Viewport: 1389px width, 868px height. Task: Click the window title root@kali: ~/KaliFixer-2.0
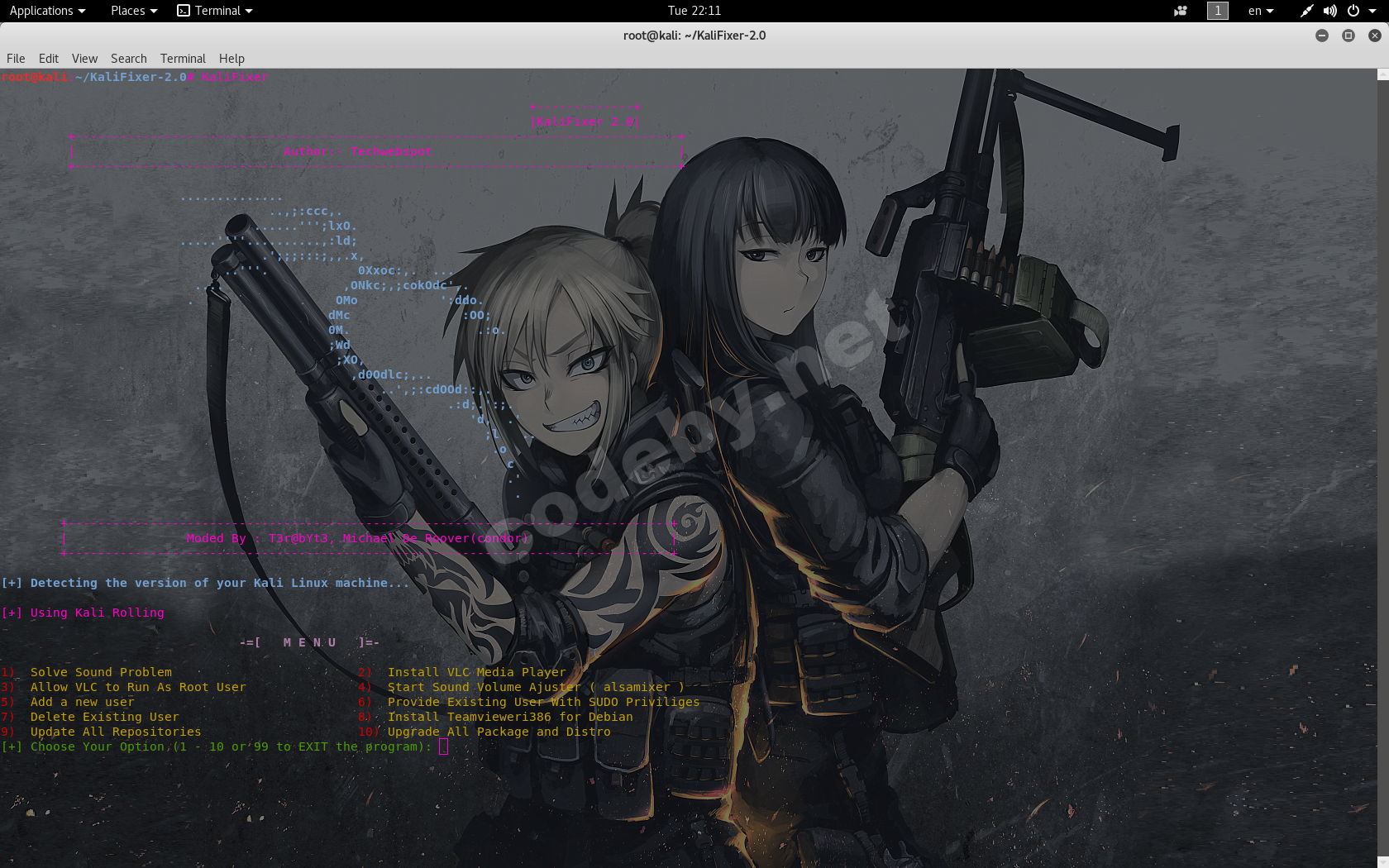[x=694, y=36]
